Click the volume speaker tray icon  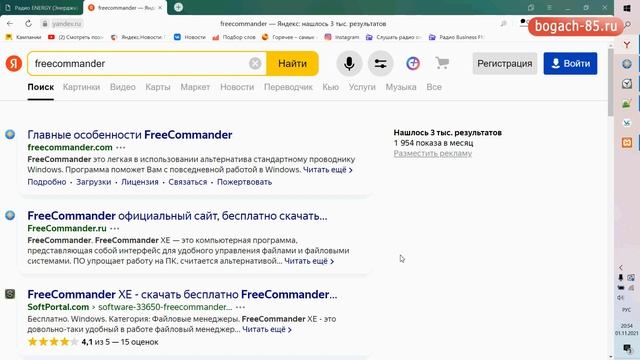tap(620, 298)
